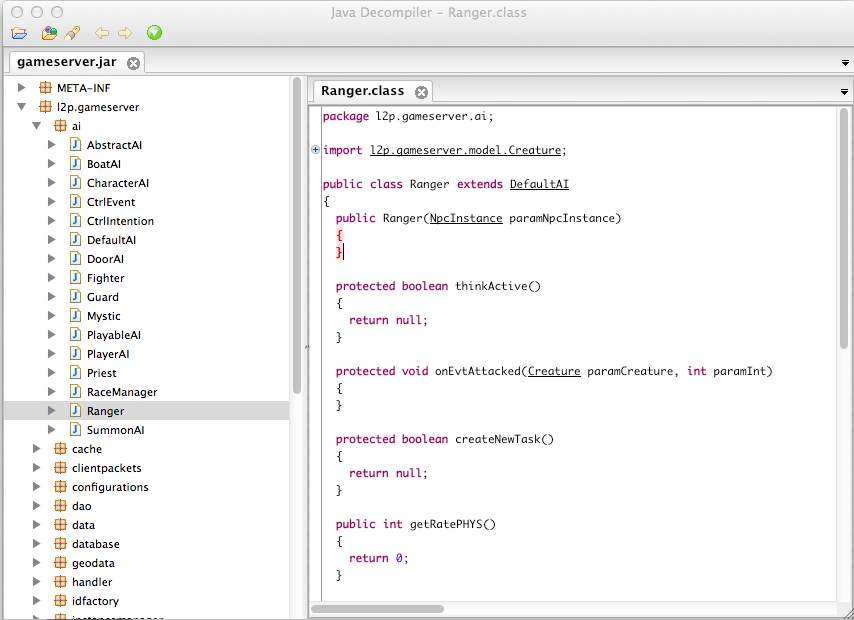Click the PlayerAI class file icon
This screenshot has width=854, height=620.
(76, 354)
